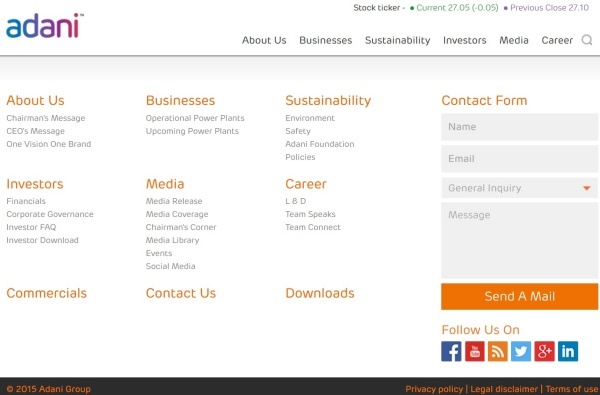Open Upcoming Power Plants link
Image resolution: width=600 pixels, height=395 pixels.
coord(192,131)
